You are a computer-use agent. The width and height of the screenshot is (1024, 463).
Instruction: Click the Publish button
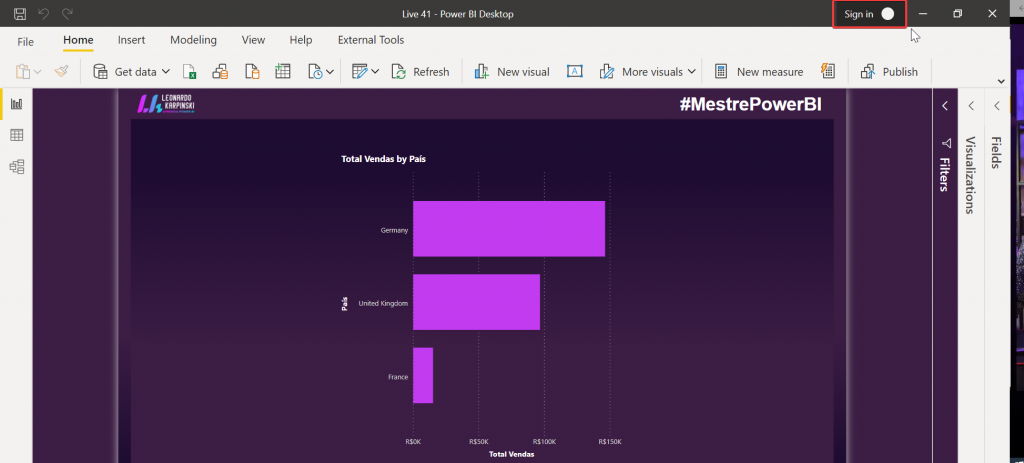click(x=889, y=72)
